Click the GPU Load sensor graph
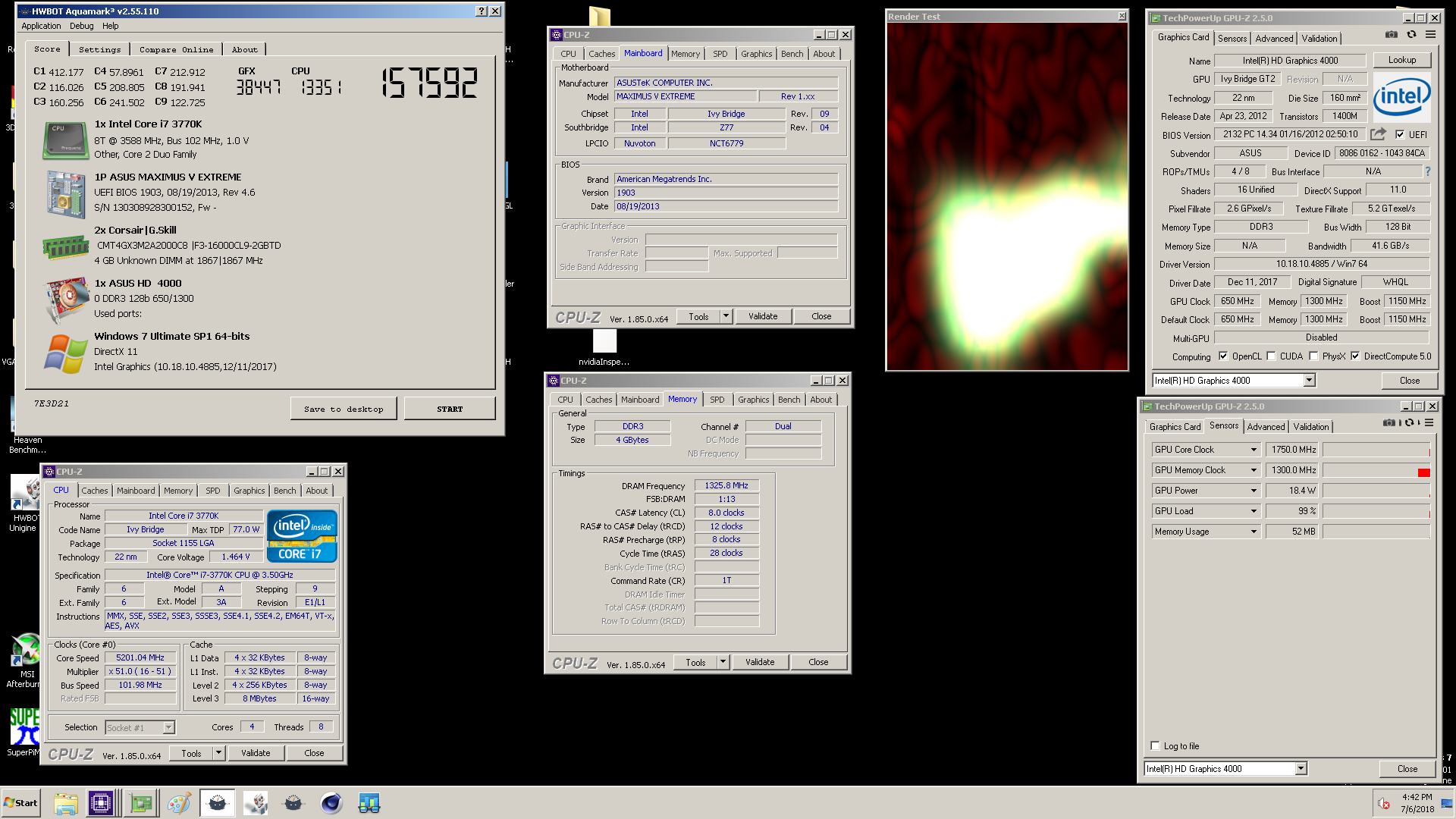The width and height of the screenshot is (1456, 819). (x=1376, y=511)
